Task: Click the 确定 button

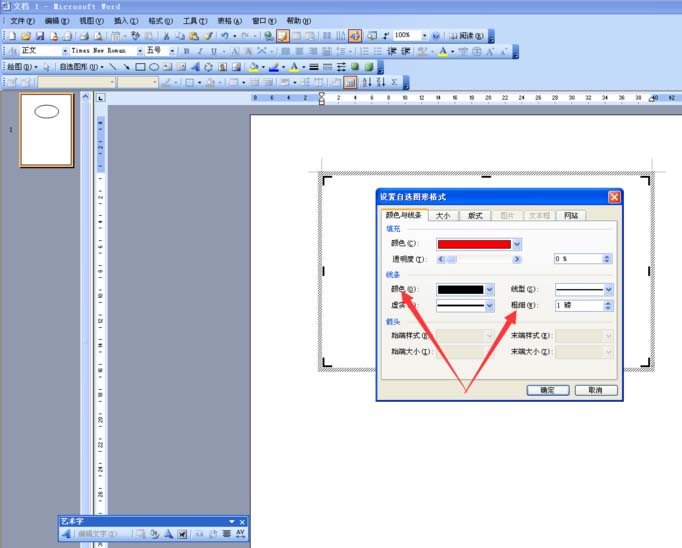Action: [x=548, y=390]
